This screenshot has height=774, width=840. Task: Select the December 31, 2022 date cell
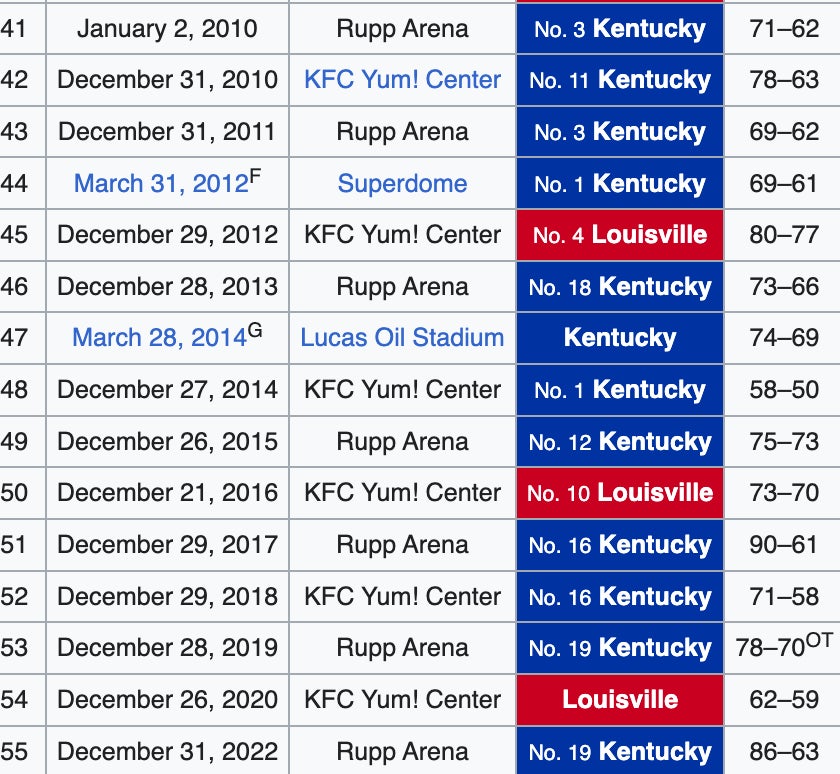click(167, 752)
